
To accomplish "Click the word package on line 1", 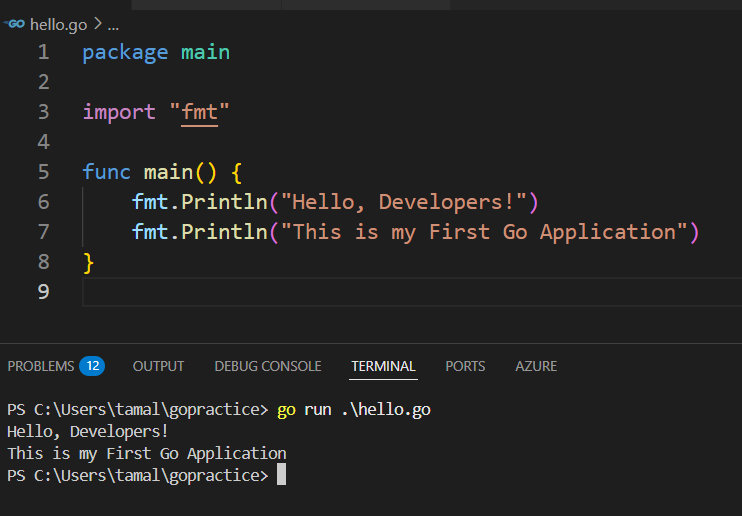I will (x=125, y=53).
